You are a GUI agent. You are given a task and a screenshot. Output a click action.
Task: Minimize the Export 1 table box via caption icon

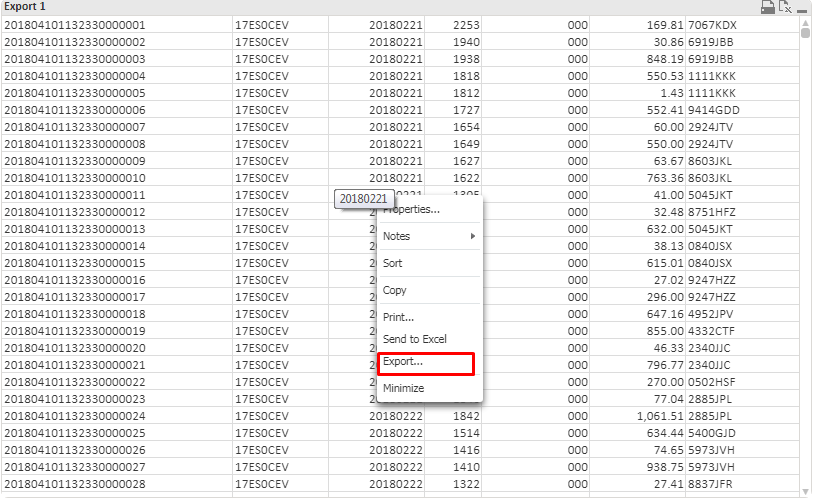coord(802,10)
